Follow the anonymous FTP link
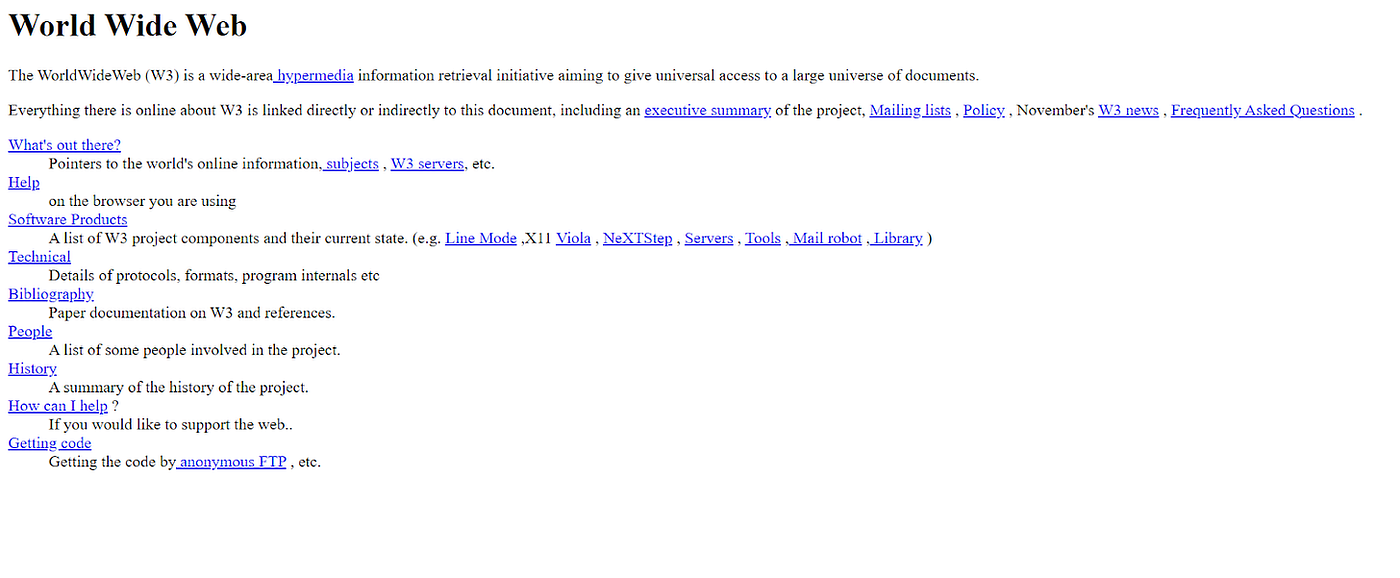This screenshot has height=578, width=1400. click(232, 462)
